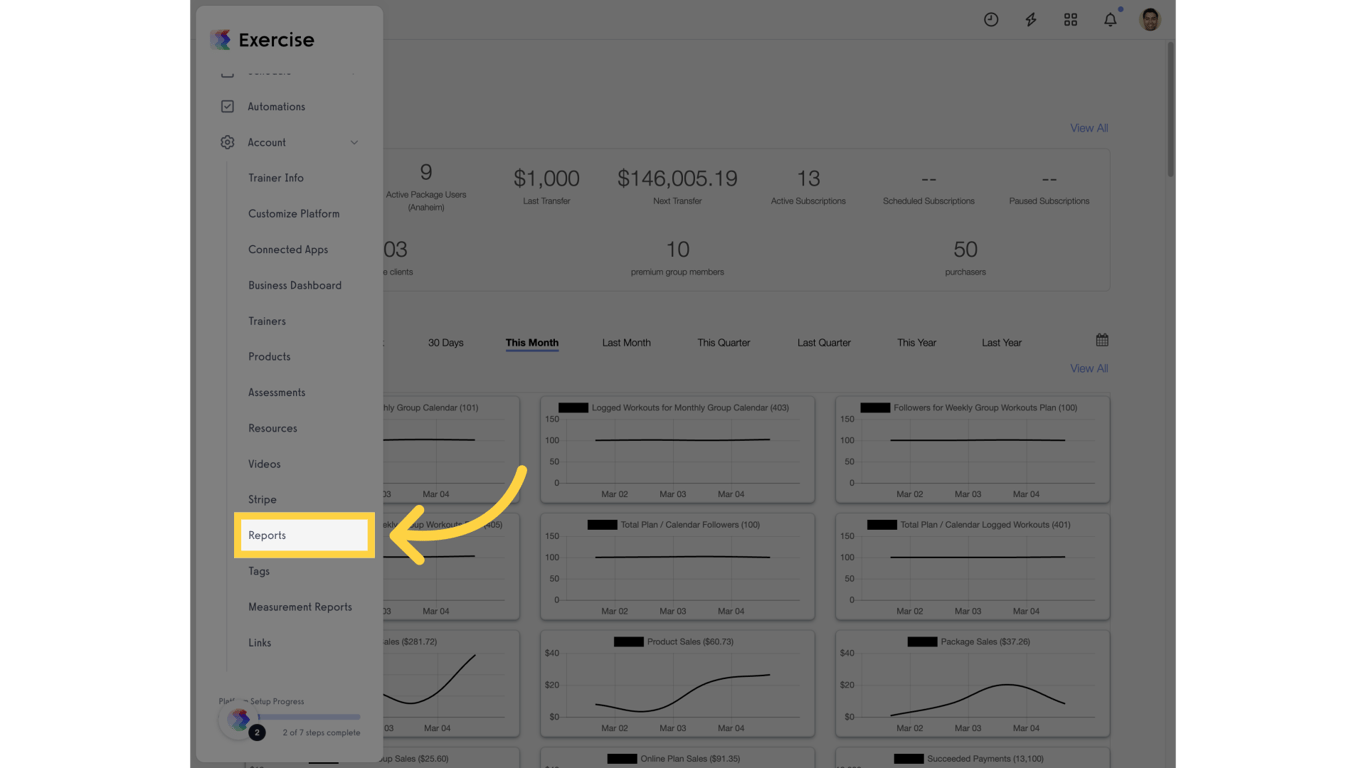The width and height of the screenshot is (1366, 768).
Task: Click the Product Sales ($60.73) chart title
Action: click(690, 642)
